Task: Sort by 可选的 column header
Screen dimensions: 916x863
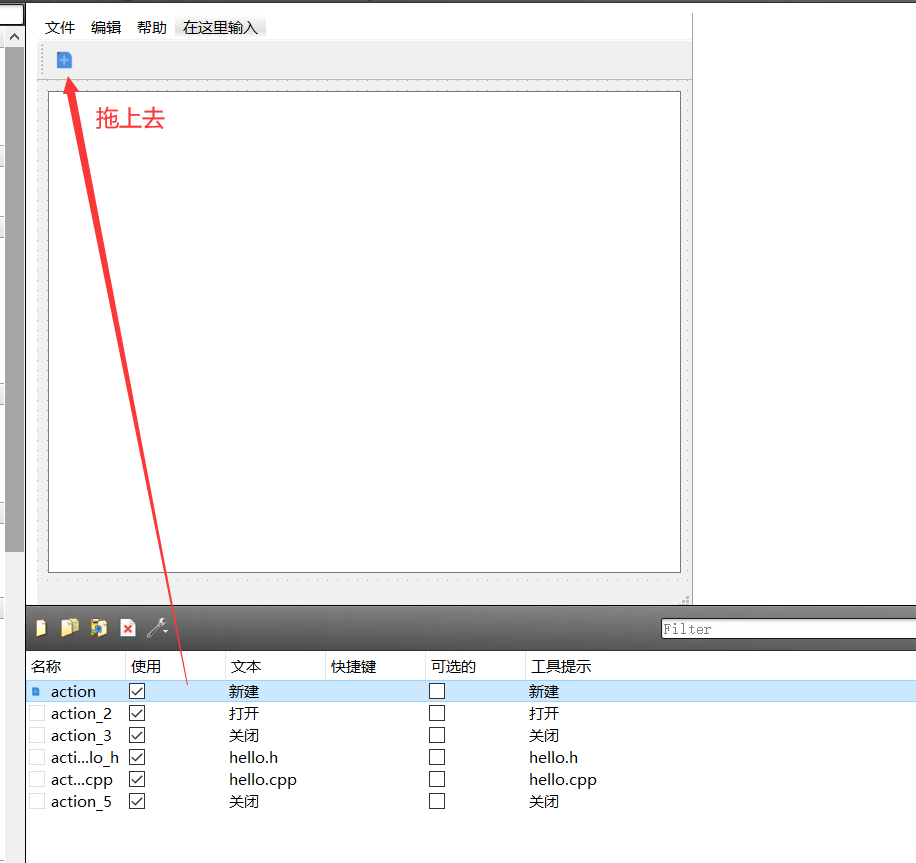Action: tap(475, 667)
